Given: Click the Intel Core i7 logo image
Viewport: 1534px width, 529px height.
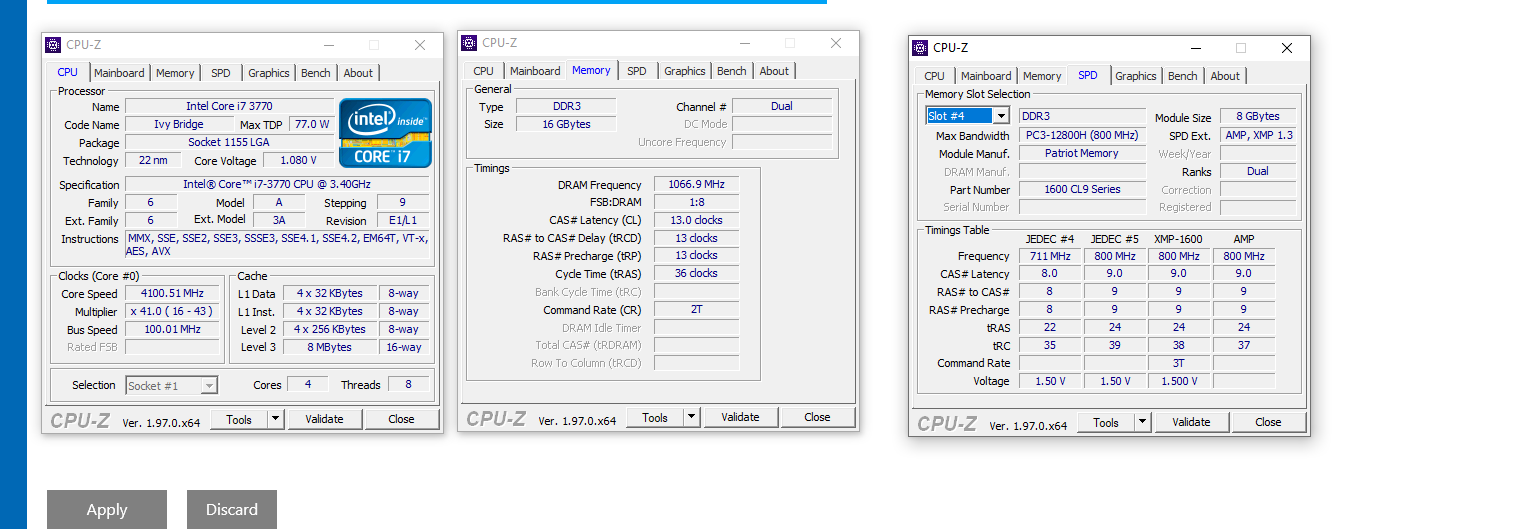Looking at the screenshot, I should [x=385, y=132].
